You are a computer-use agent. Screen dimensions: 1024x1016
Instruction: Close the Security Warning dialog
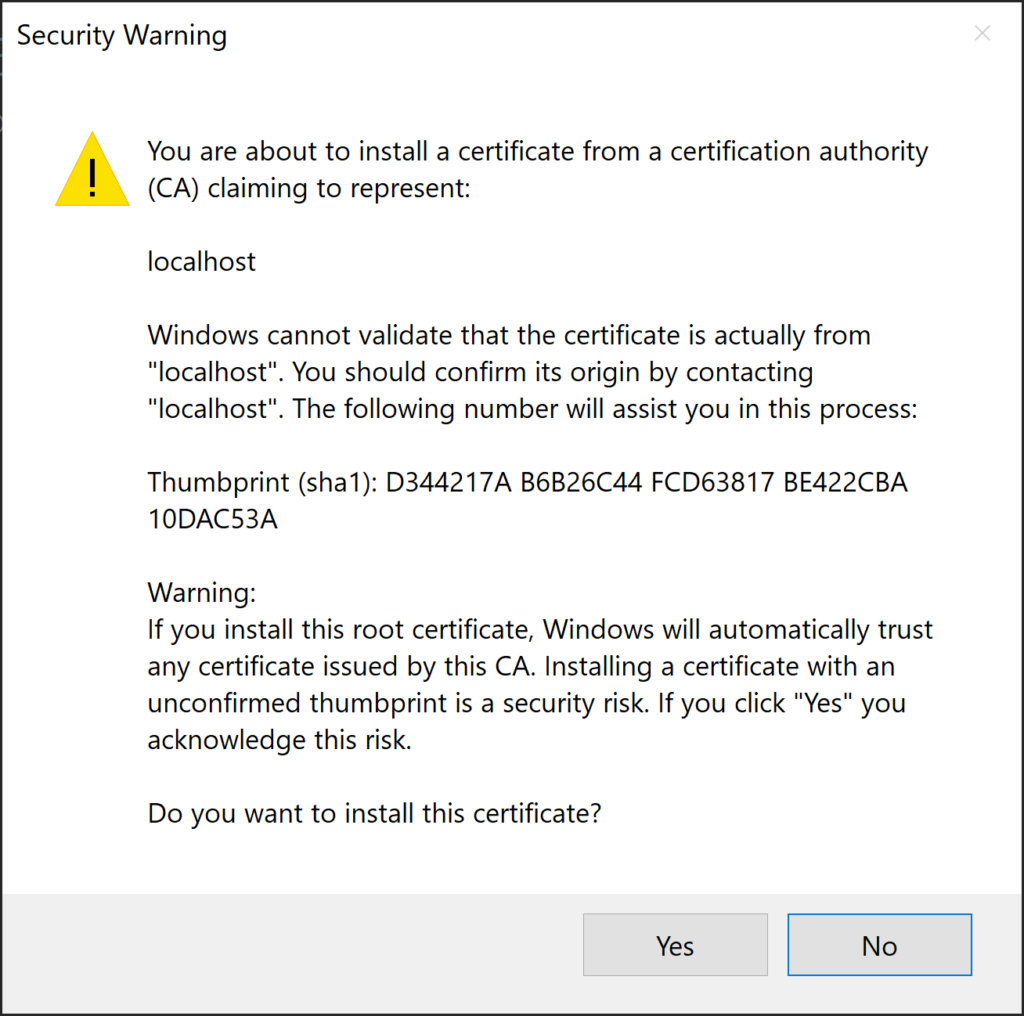[982, 34]
